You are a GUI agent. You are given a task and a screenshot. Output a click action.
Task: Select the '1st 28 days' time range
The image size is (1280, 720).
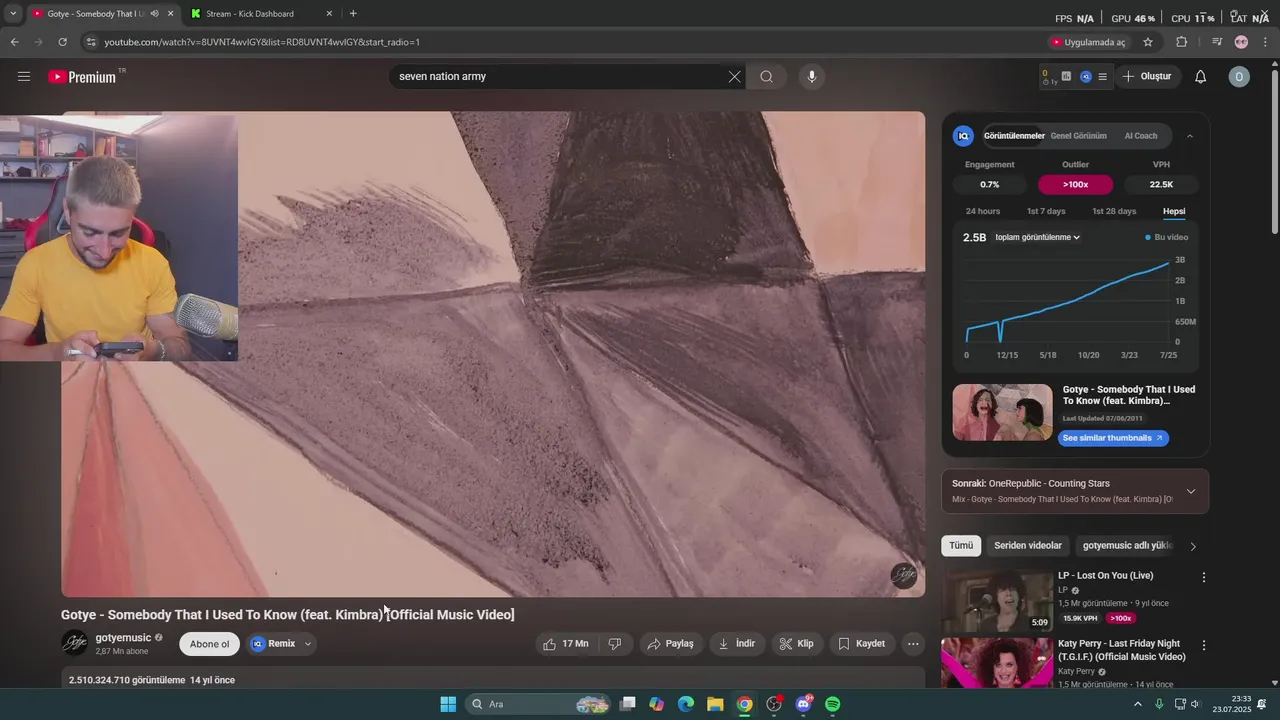click(1114, 211)
